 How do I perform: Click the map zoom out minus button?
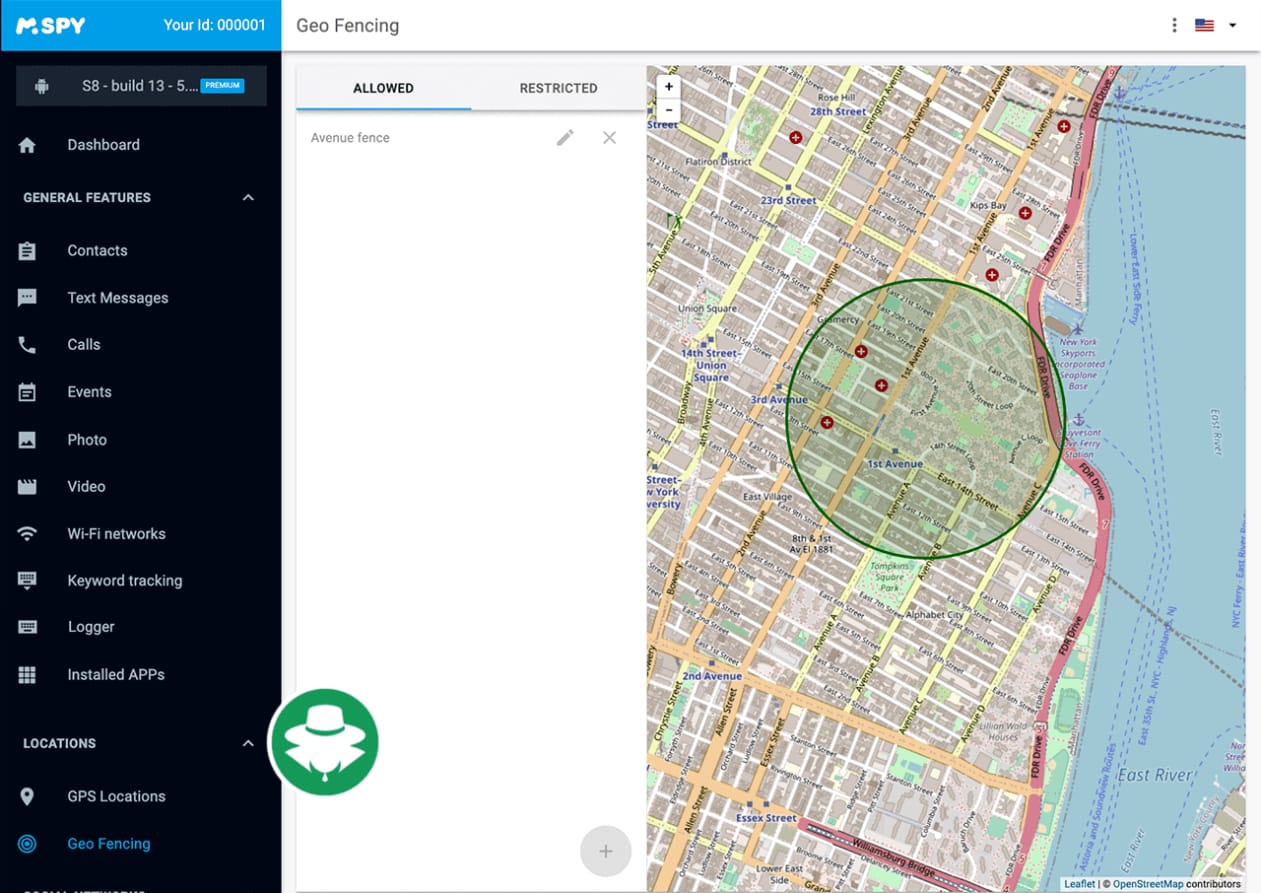click(x=669, y=109)
